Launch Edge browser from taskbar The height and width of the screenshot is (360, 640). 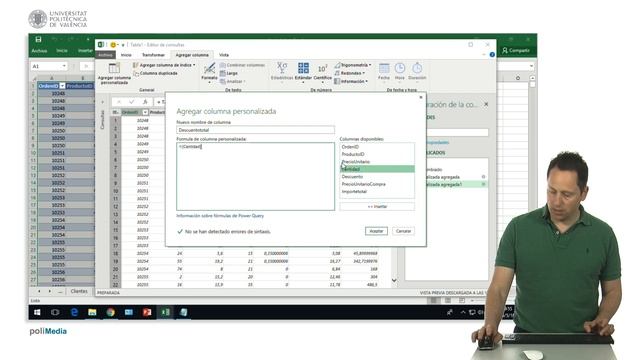pyautogui.click(x=74, y=312)
